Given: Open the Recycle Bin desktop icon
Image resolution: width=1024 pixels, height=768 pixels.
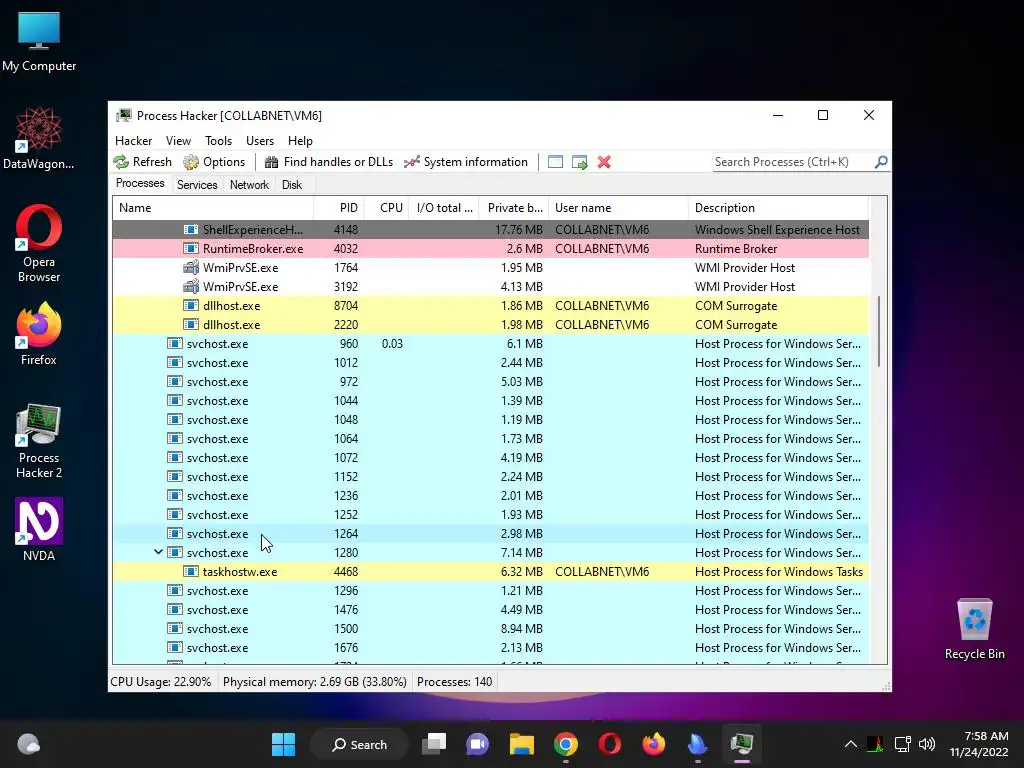Looking at the screenshot, I should point(974,629).
